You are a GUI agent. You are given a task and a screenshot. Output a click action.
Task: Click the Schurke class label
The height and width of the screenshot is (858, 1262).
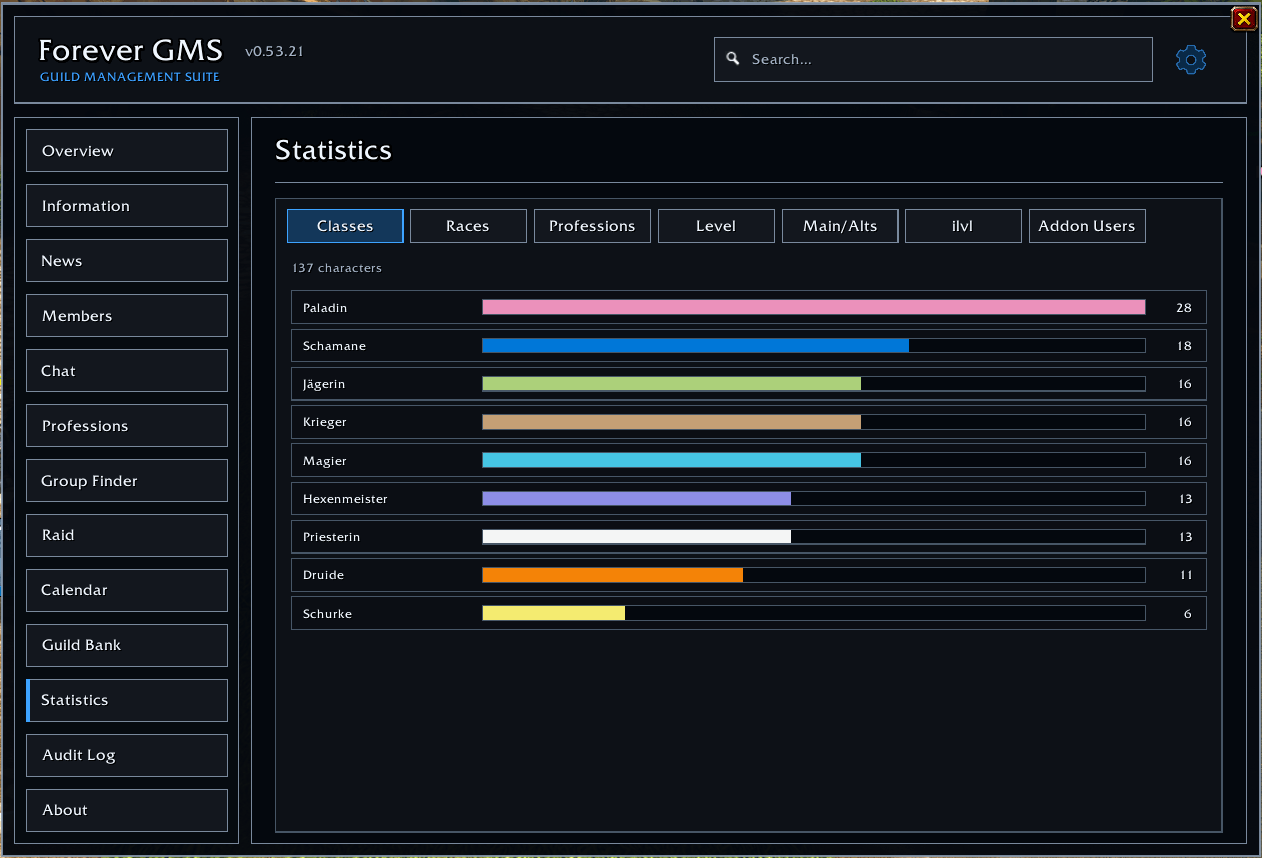327,614
